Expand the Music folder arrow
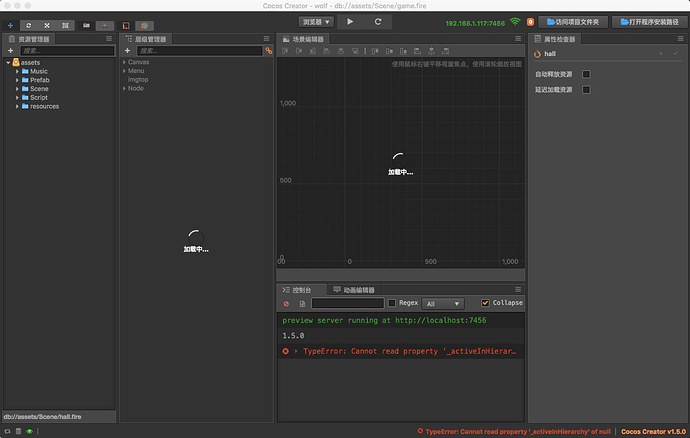This screenshot has height=438, width=690. point(17,71)
